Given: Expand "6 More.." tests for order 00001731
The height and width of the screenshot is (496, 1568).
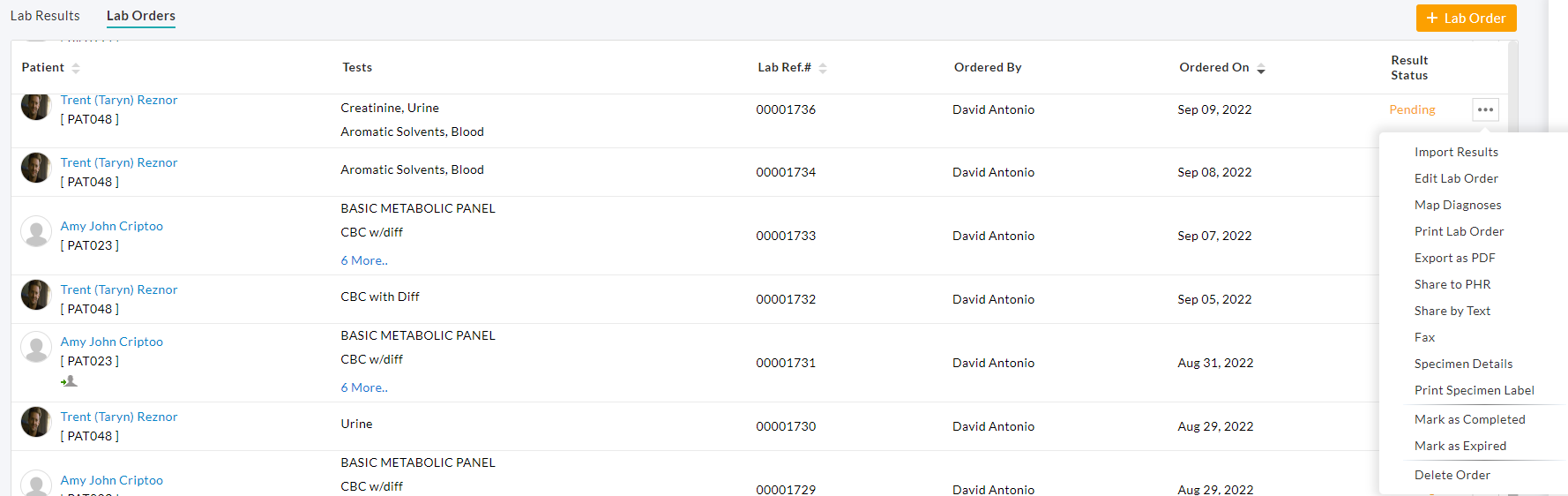Looking at the screenshot, I should pos(364,387).
